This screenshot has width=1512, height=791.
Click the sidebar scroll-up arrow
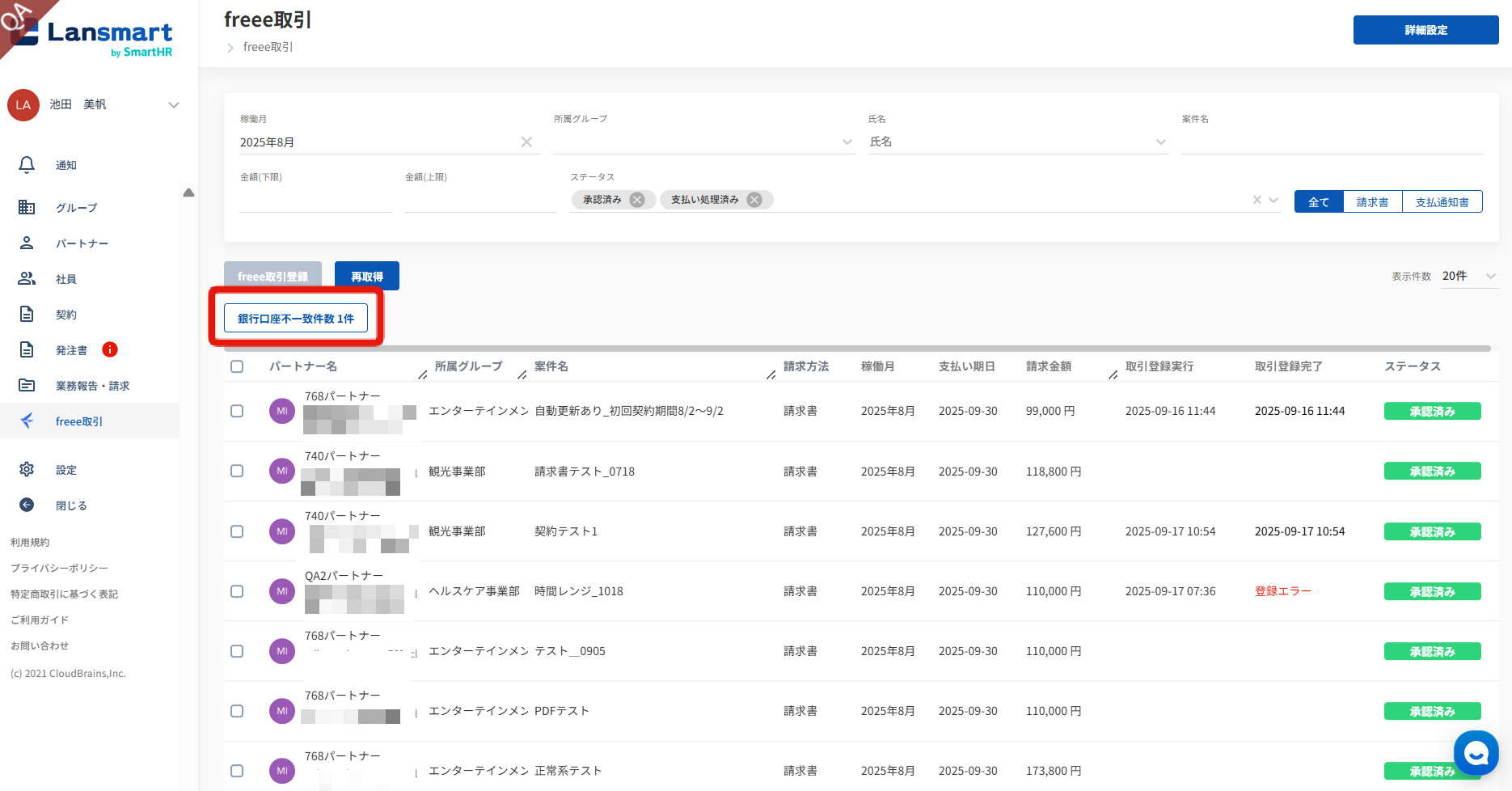(x=188, y=192)
